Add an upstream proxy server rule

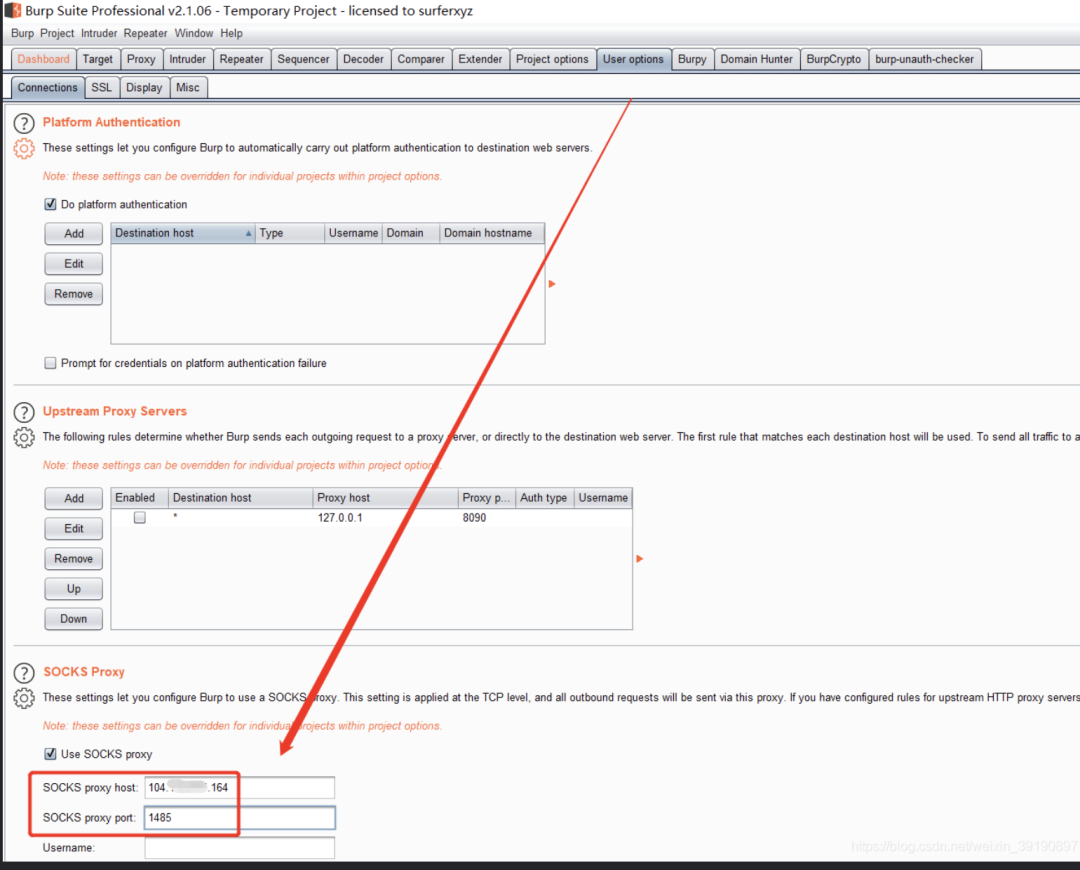[x=74, y=498]
